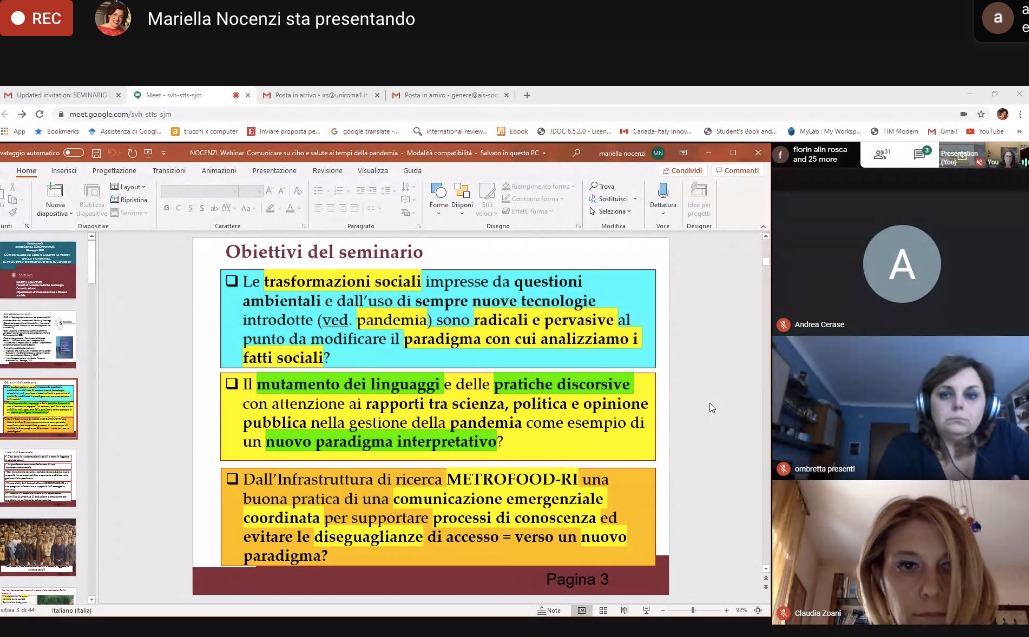This screenshot has height=637, width=1029.
Task: Open the Quick Access Toolbar customize dropdown
Action: point(163,153)
